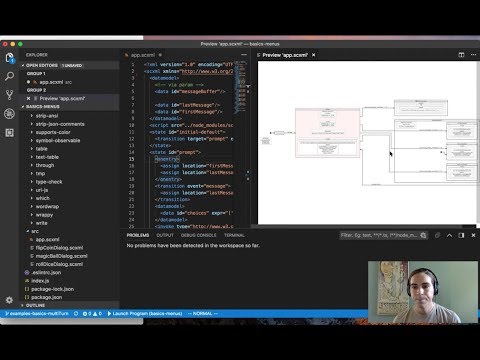Click the git branch in status bar
Viewport: 480px width, 360px height.
pos(37,314)
